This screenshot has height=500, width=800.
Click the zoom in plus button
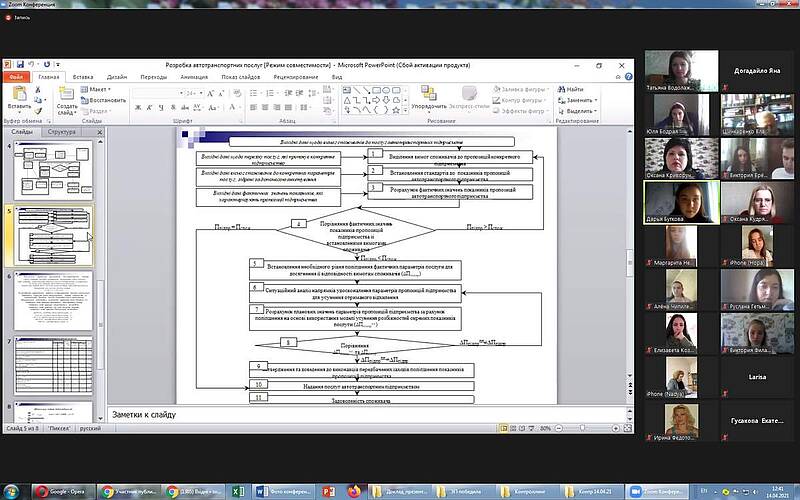pyautogui.click(x=616, y=428)
